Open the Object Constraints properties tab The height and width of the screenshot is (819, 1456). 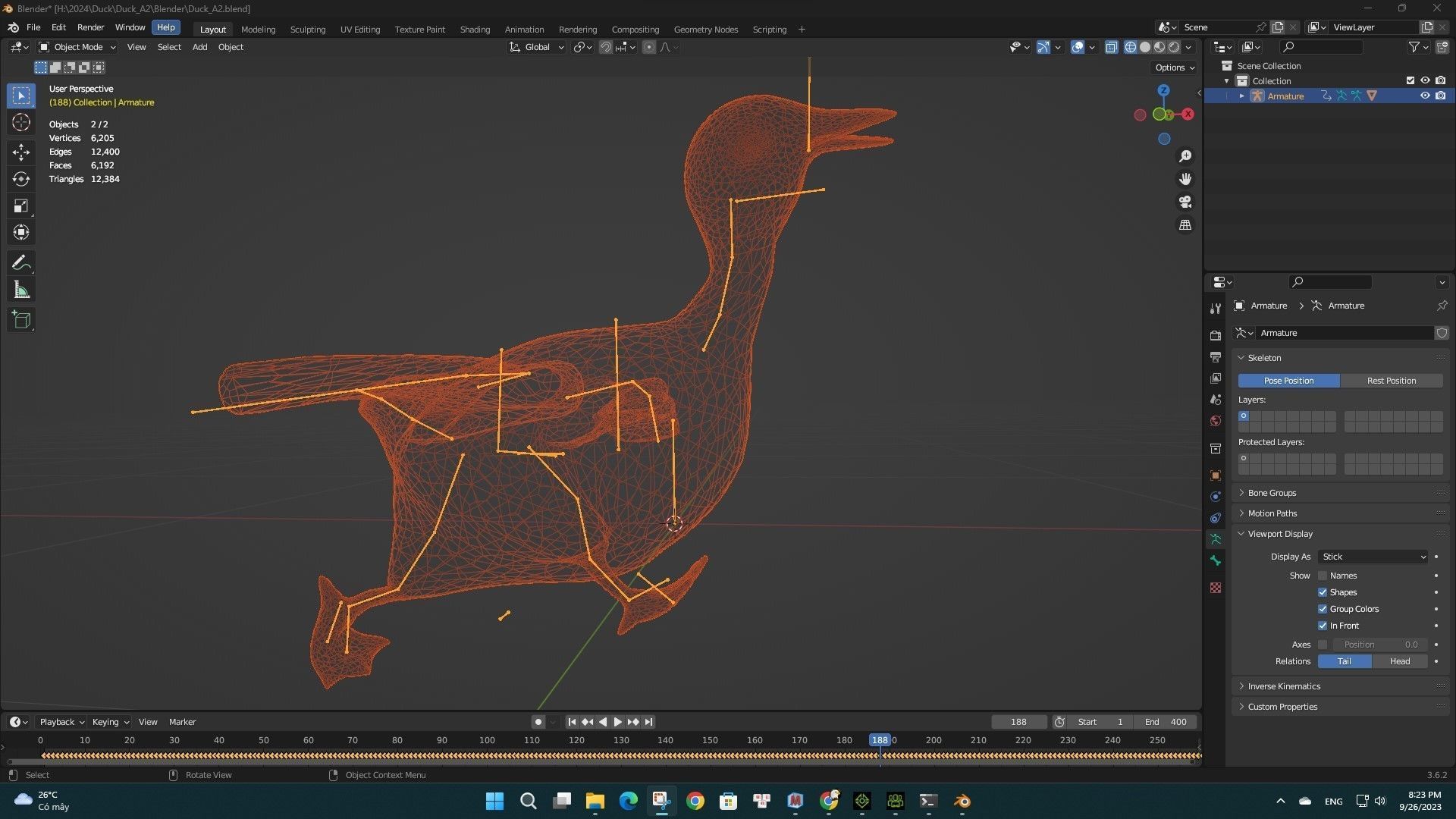click(x=1216, y=518)
